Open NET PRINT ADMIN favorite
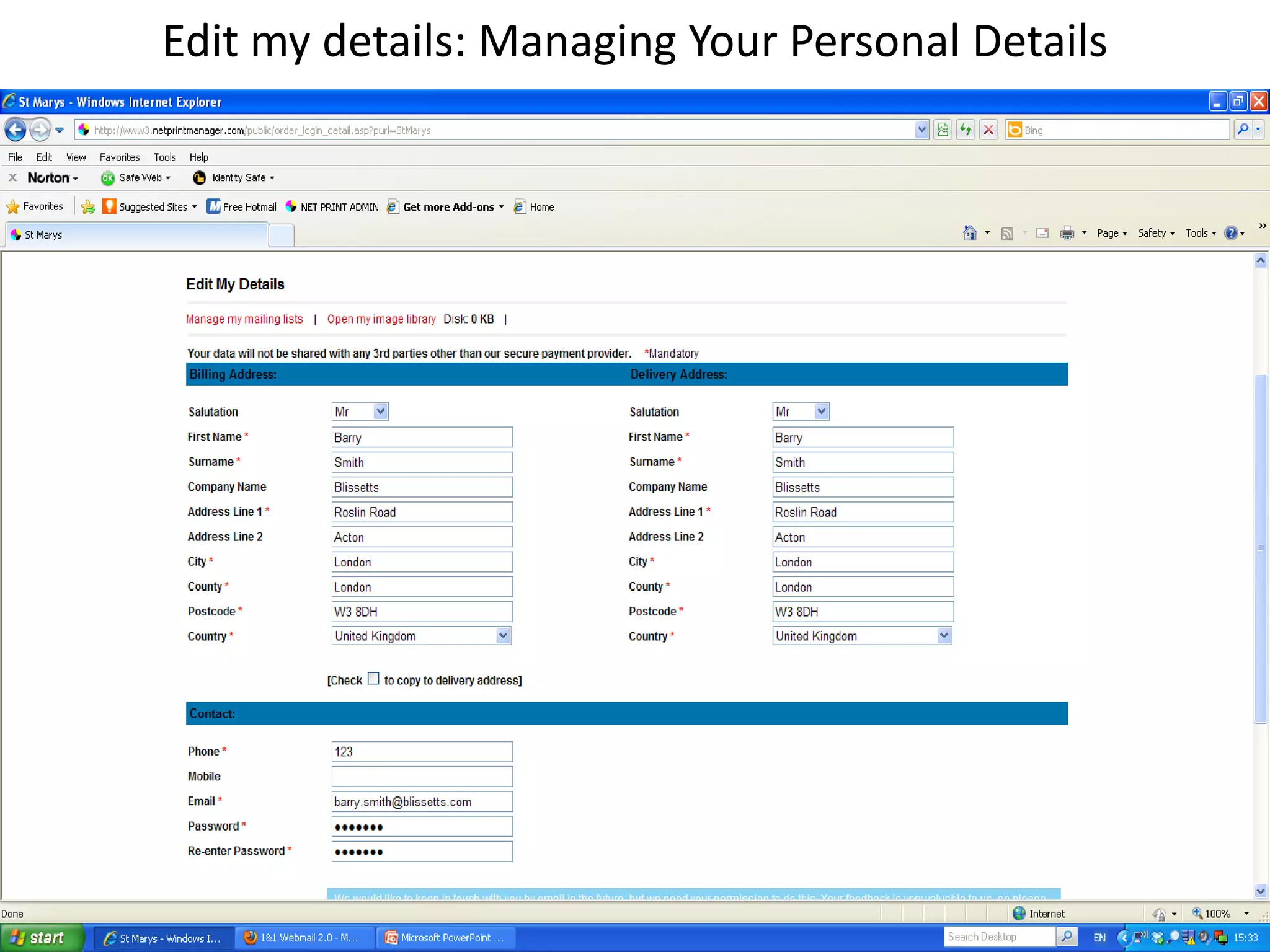Viewport: 1270px width, 952px height. point(332,207)
